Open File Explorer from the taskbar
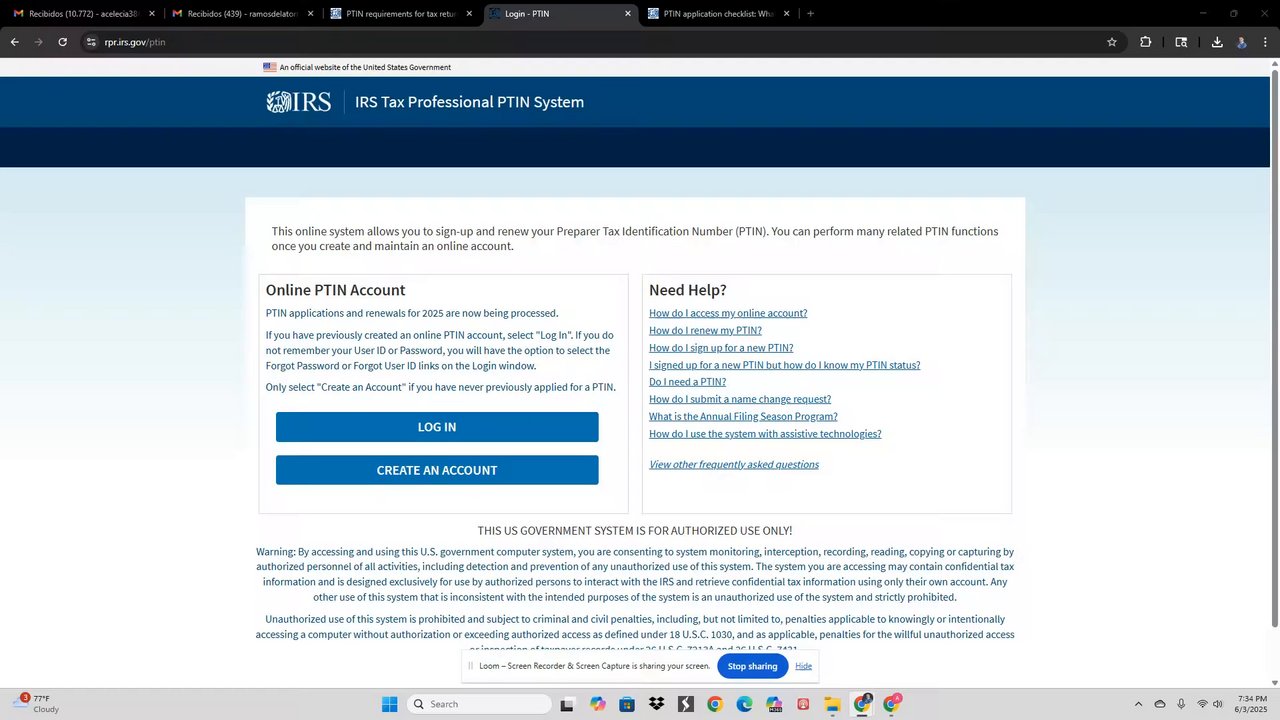Screen dimensions: 1280x720 coord(832,704)
